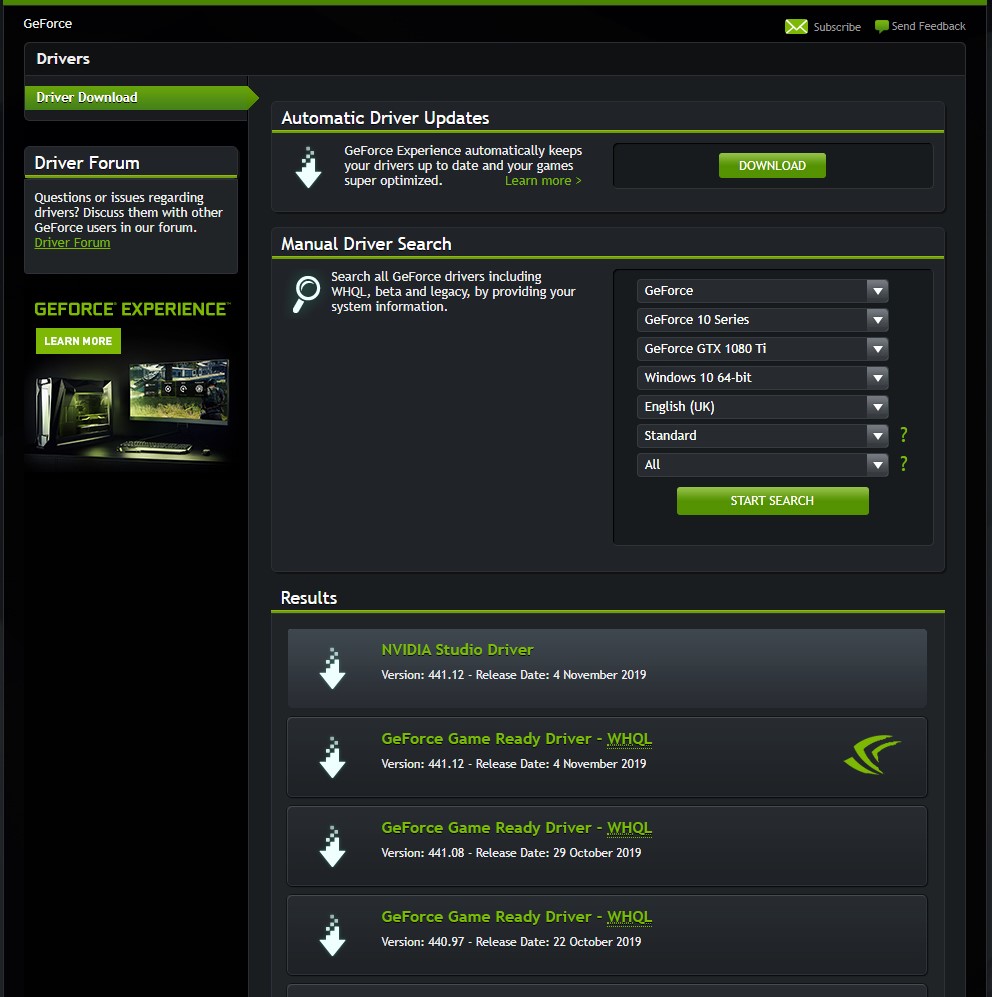Open the GeForce product type dropdown
The image size is (992, 997).
762,291
